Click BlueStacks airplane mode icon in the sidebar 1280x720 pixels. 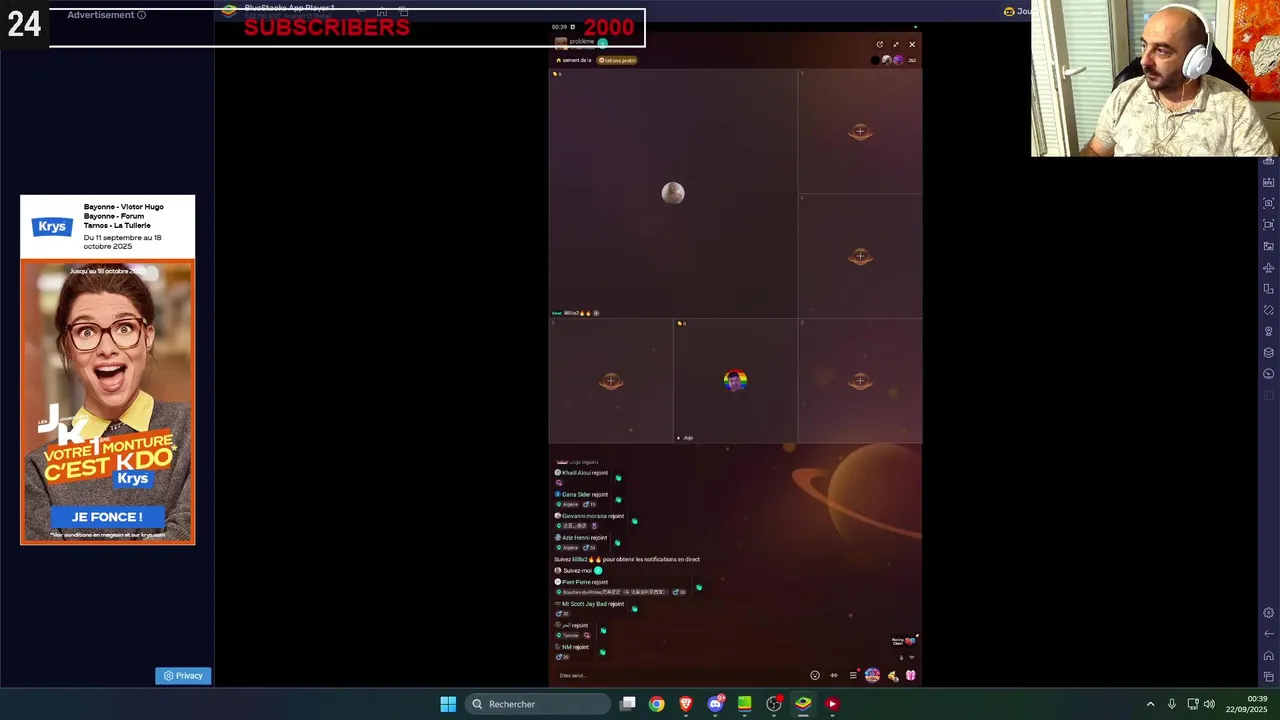point(1269,268)
